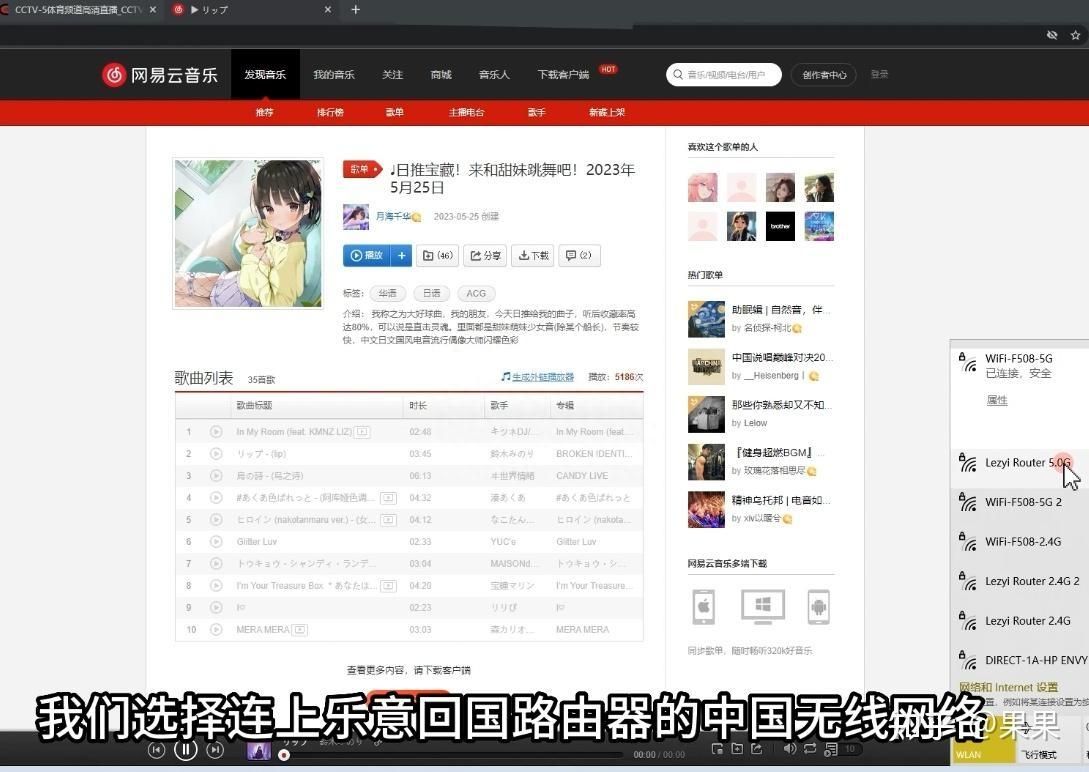Select the 华语 tag
Screen dimensions: 1089x772
[388, 293]
